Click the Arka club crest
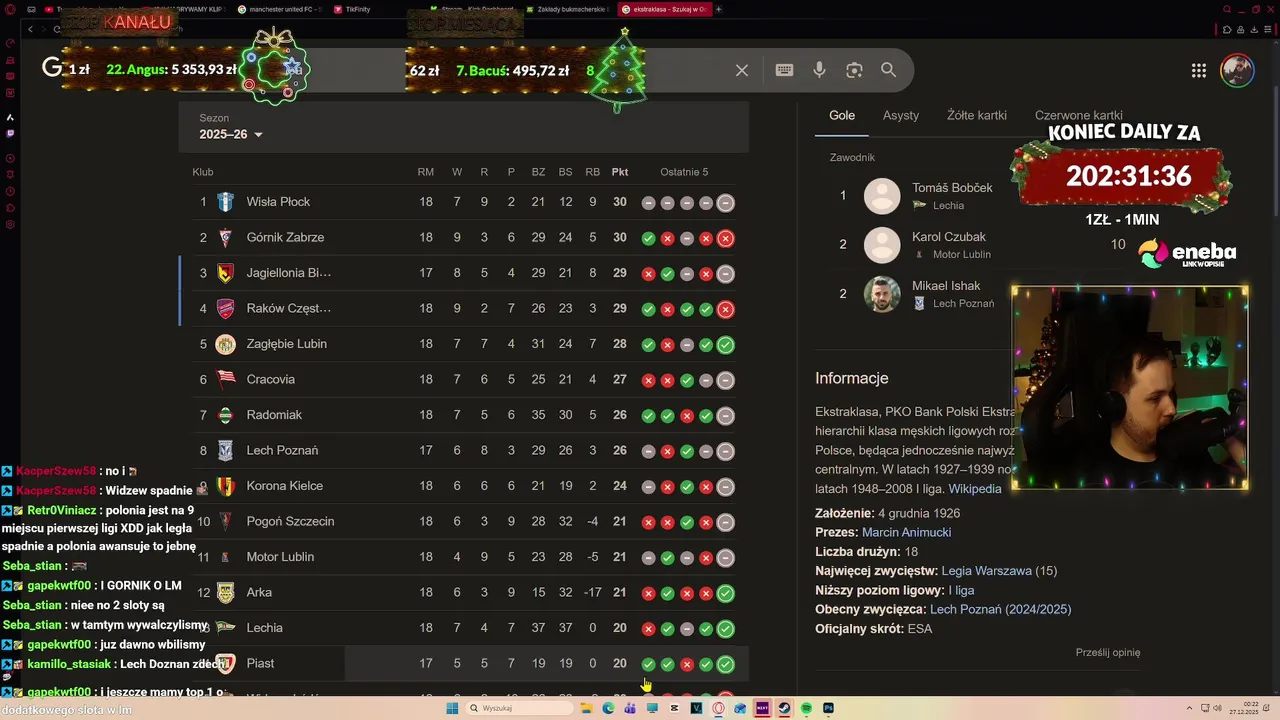This screenshot has width=1280, height=720. coord(226,592)
